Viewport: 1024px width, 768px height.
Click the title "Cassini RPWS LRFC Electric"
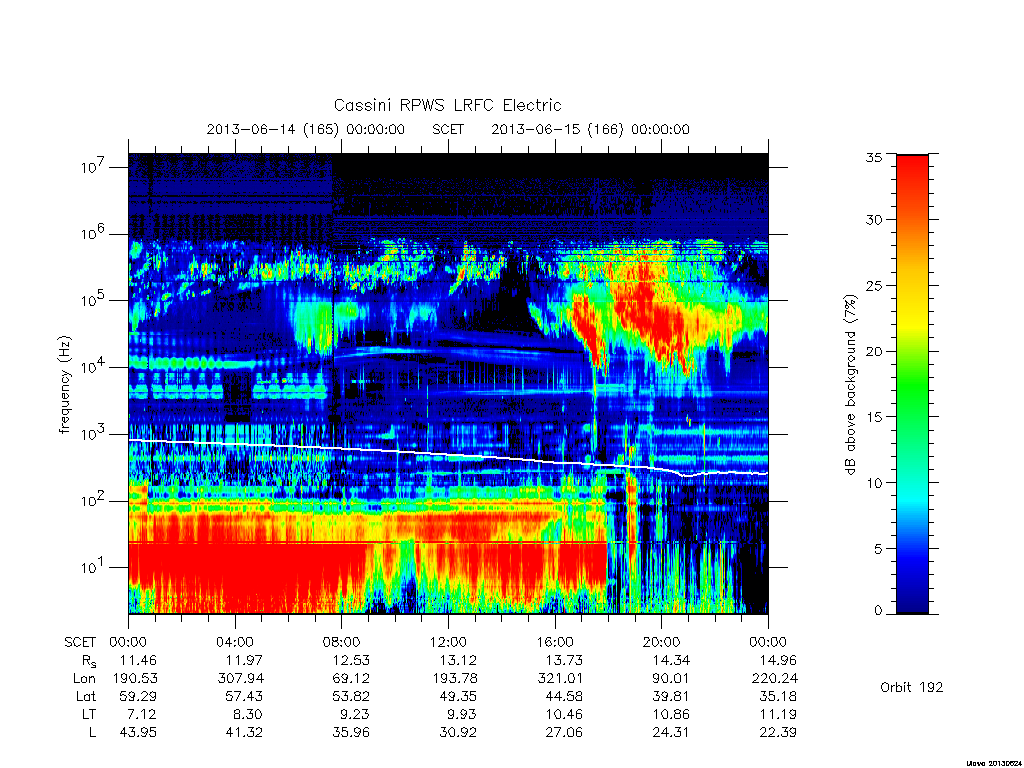click(447, 105)
